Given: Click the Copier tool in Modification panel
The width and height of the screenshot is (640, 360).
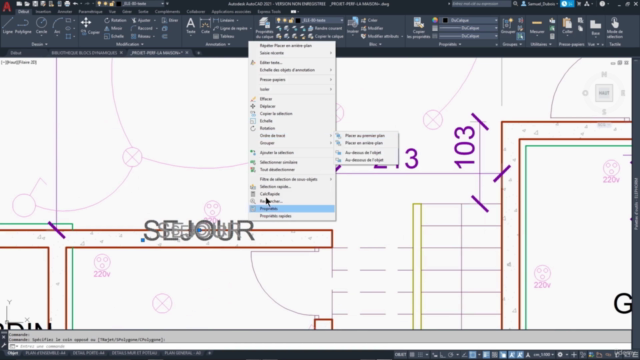Looking at the screenshot, I should [91, 32].
